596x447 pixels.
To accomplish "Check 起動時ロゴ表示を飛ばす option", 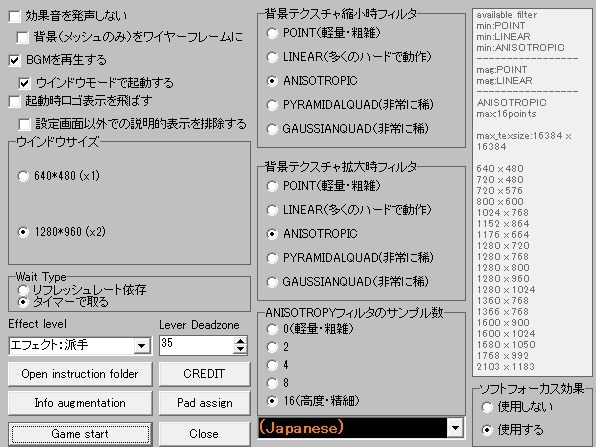I will (x=14, y=101).
